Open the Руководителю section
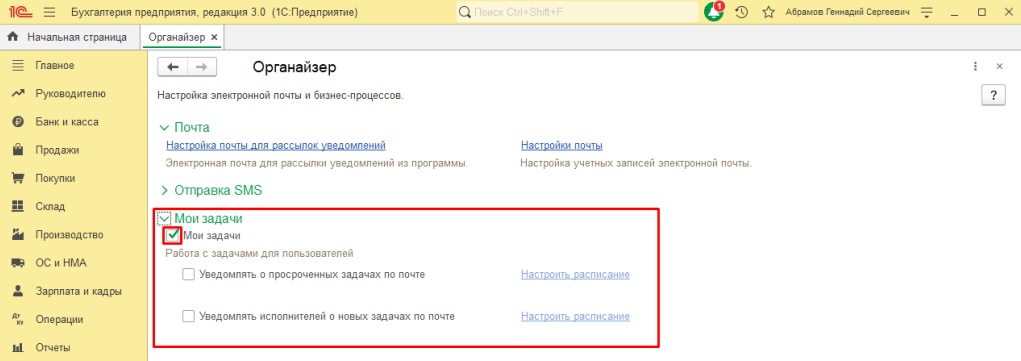1021x361 pixels. point(70,94)
